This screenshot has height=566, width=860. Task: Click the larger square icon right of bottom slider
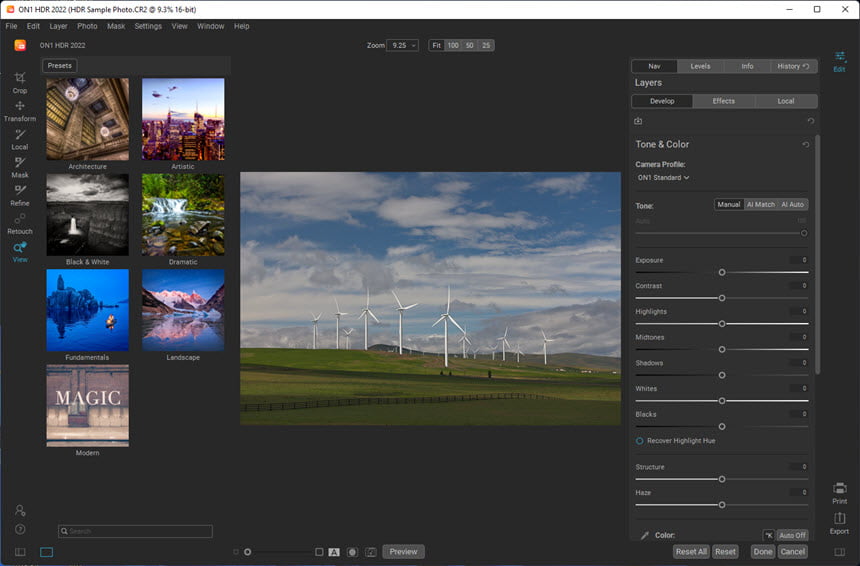[x=319, y=552]
